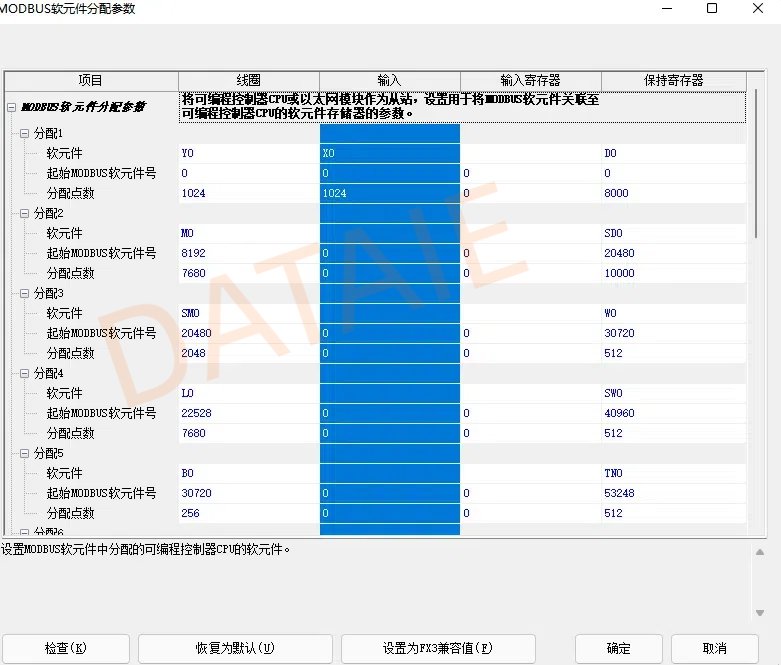This screenshot has height=665, width=781.
Task: Collapse the MODBUS软元件分配参数 root node
Action: [11, 107]
